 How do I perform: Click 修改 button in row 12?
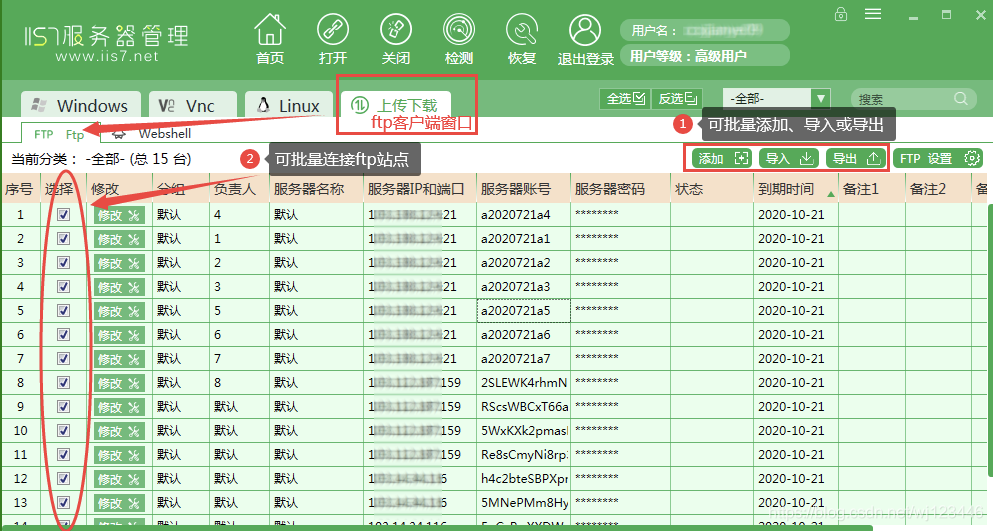coord(119,480)
